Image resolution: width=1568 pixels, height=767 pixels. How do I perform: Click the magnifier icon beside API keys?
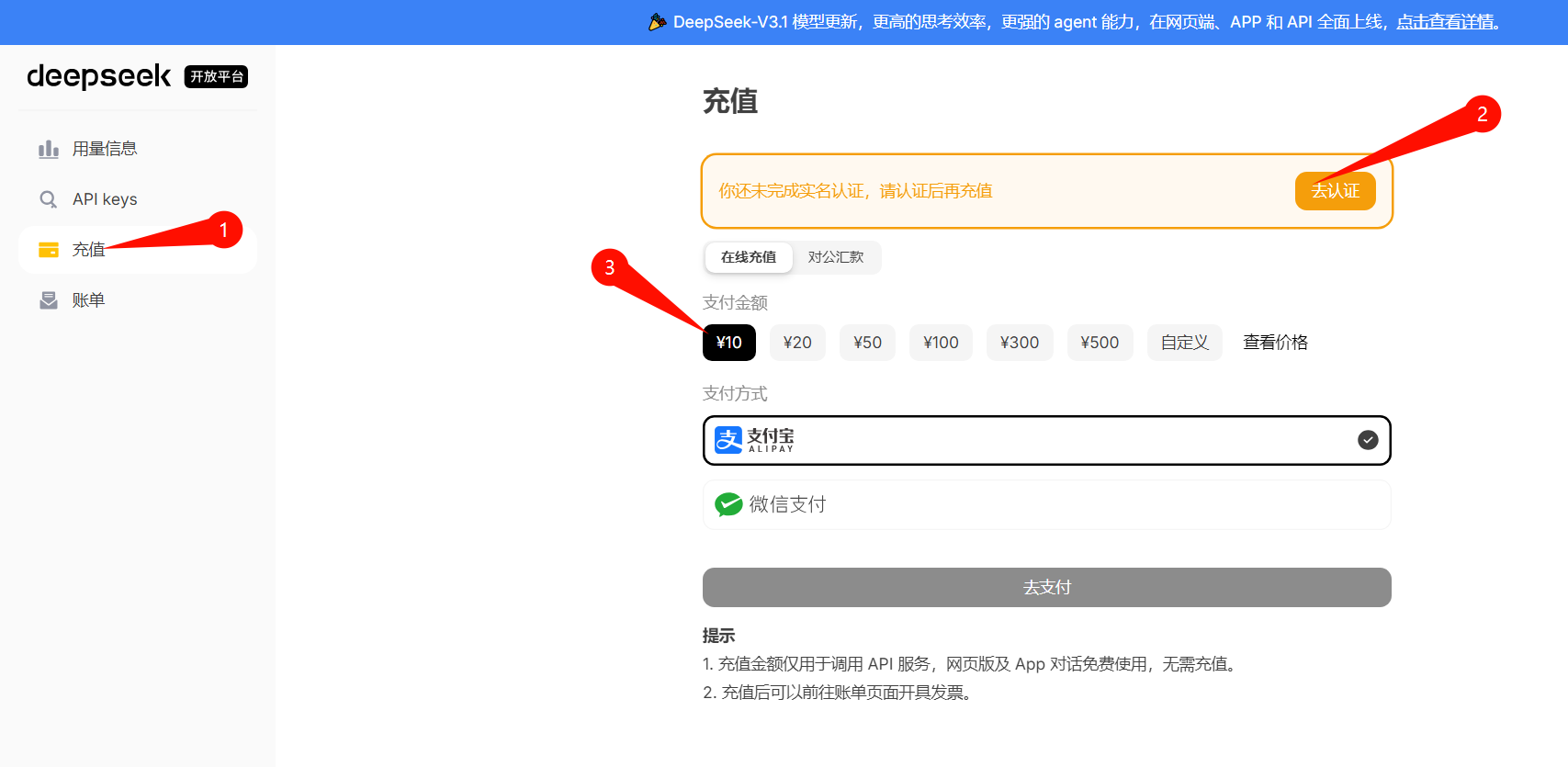tap(49, 199)
